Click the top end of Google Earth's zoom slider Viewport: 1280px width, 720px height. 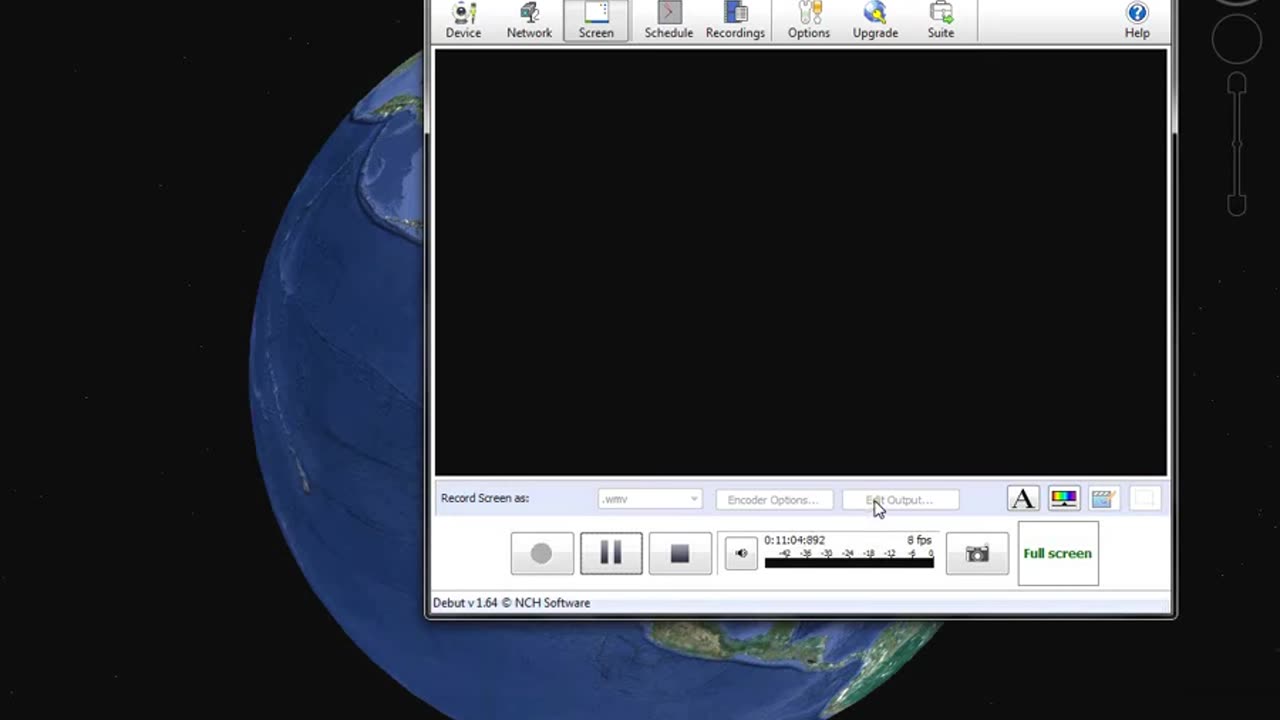pos(1237,83)
